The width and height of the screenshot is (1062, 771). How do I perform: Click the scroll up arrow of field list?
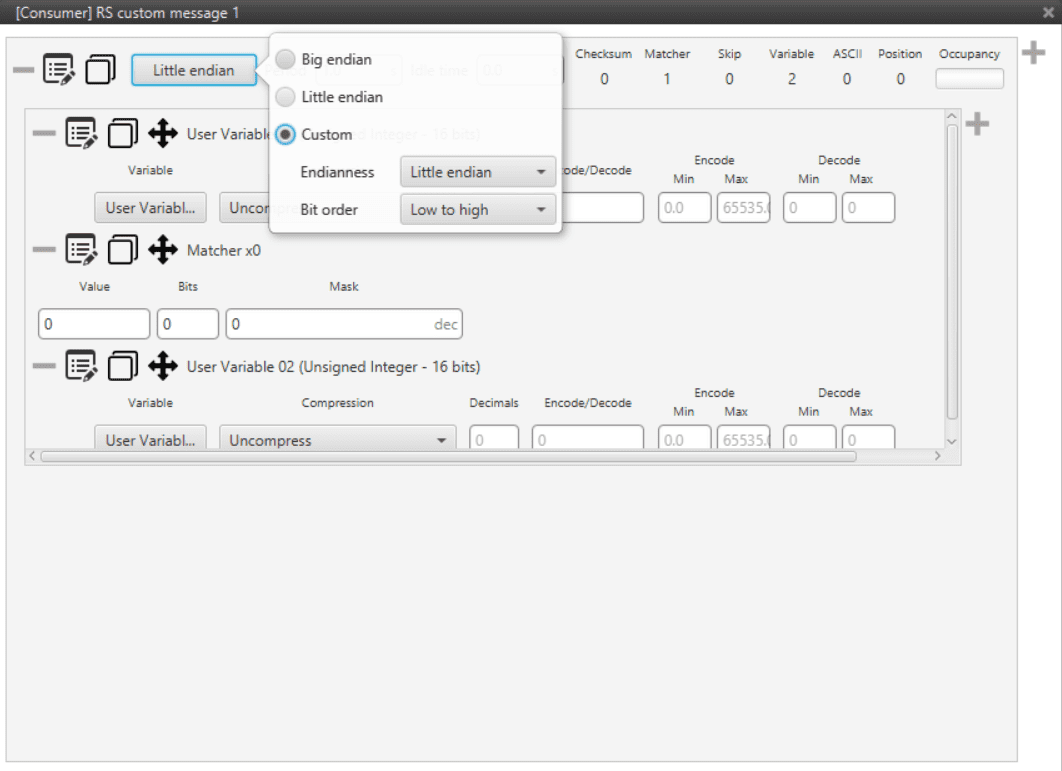click(952, 117)
